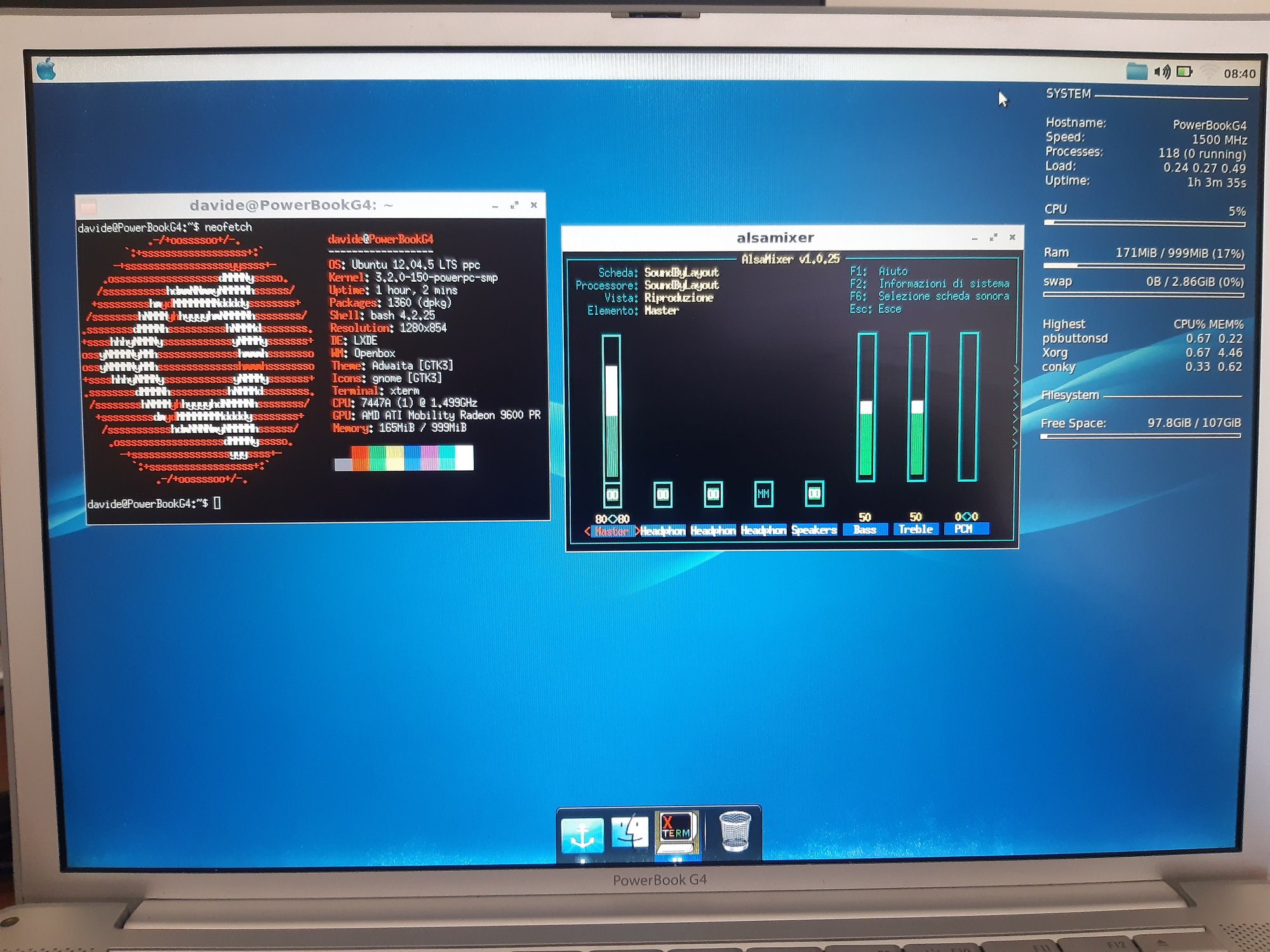The height and width of the screenshot is (952, 1270).
Task: Maximize the davide@PowerBookG4 terminal window
Action: click(x=514, y=206)
